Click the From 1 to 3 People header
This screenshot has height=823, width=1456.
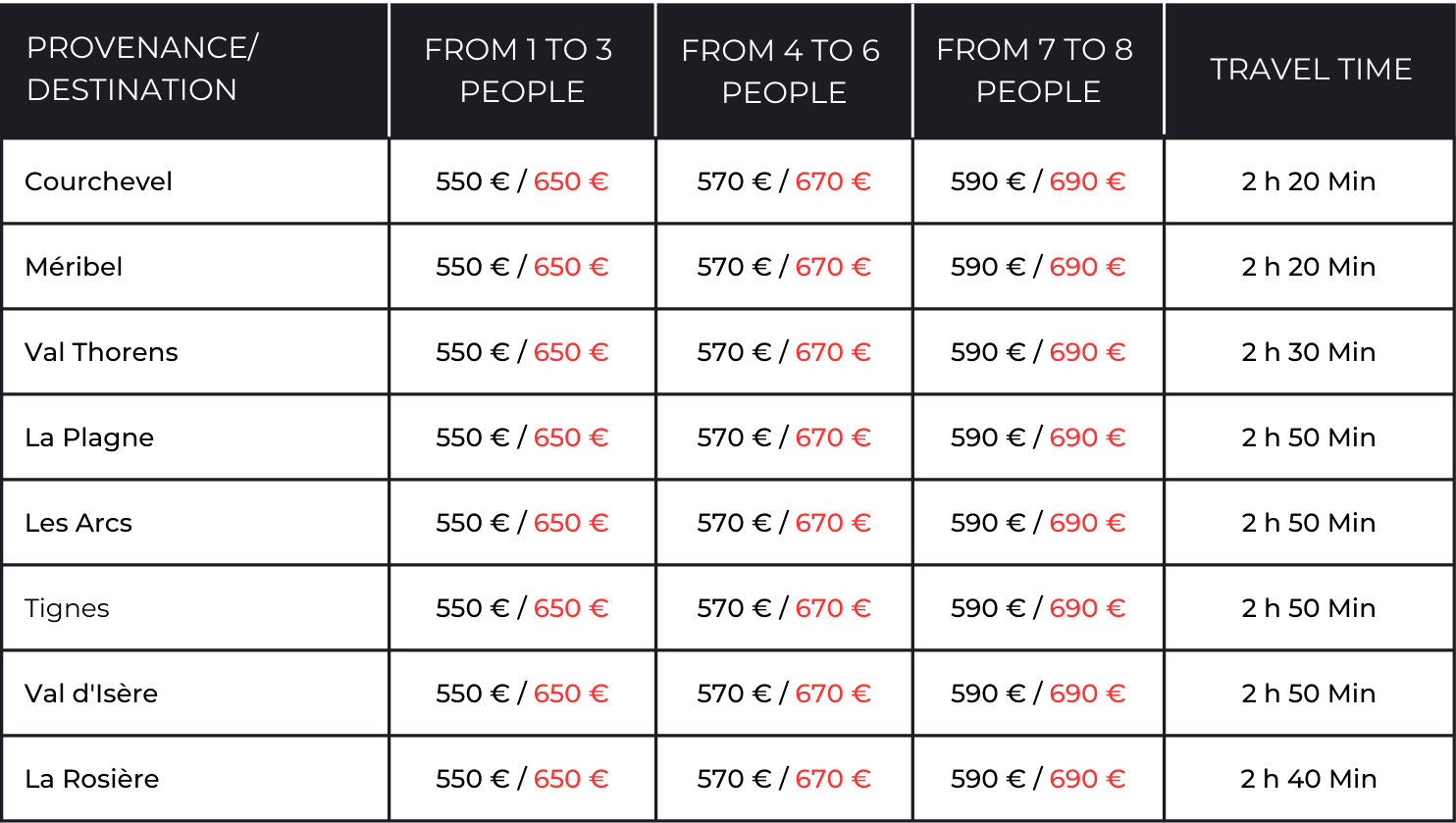[522, 70]
